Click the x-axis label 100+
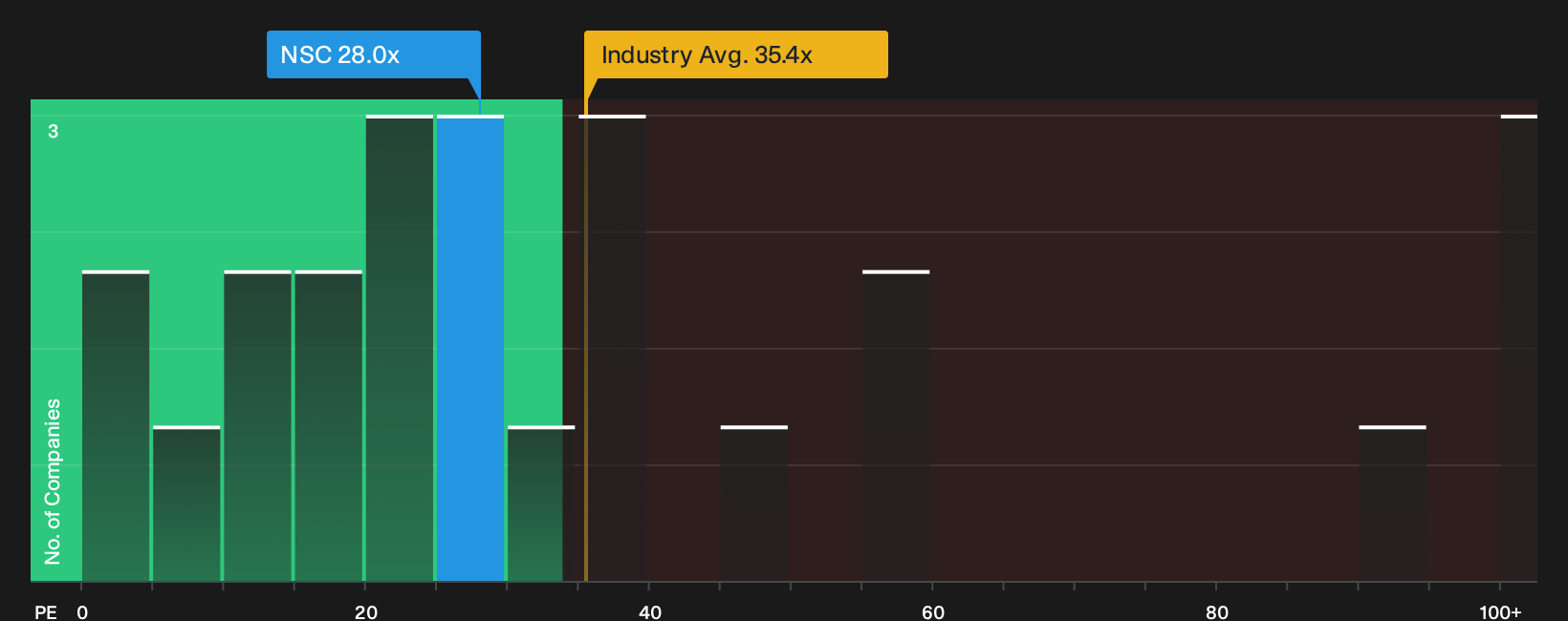This screenshot has height=621, width=1568. (x=1500, y=611)
